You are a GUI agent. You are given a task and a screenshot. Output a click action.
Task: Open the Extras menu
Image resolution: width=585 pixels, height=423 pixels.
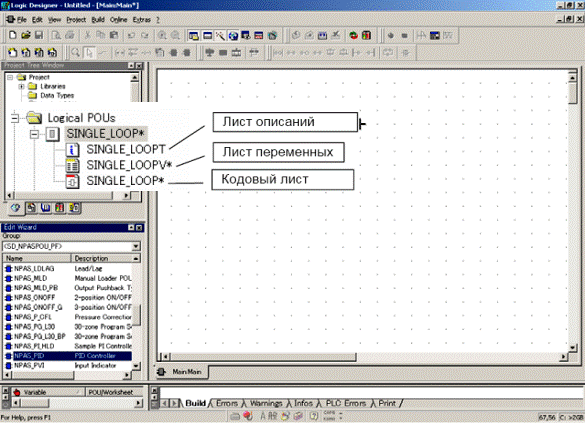142,19
